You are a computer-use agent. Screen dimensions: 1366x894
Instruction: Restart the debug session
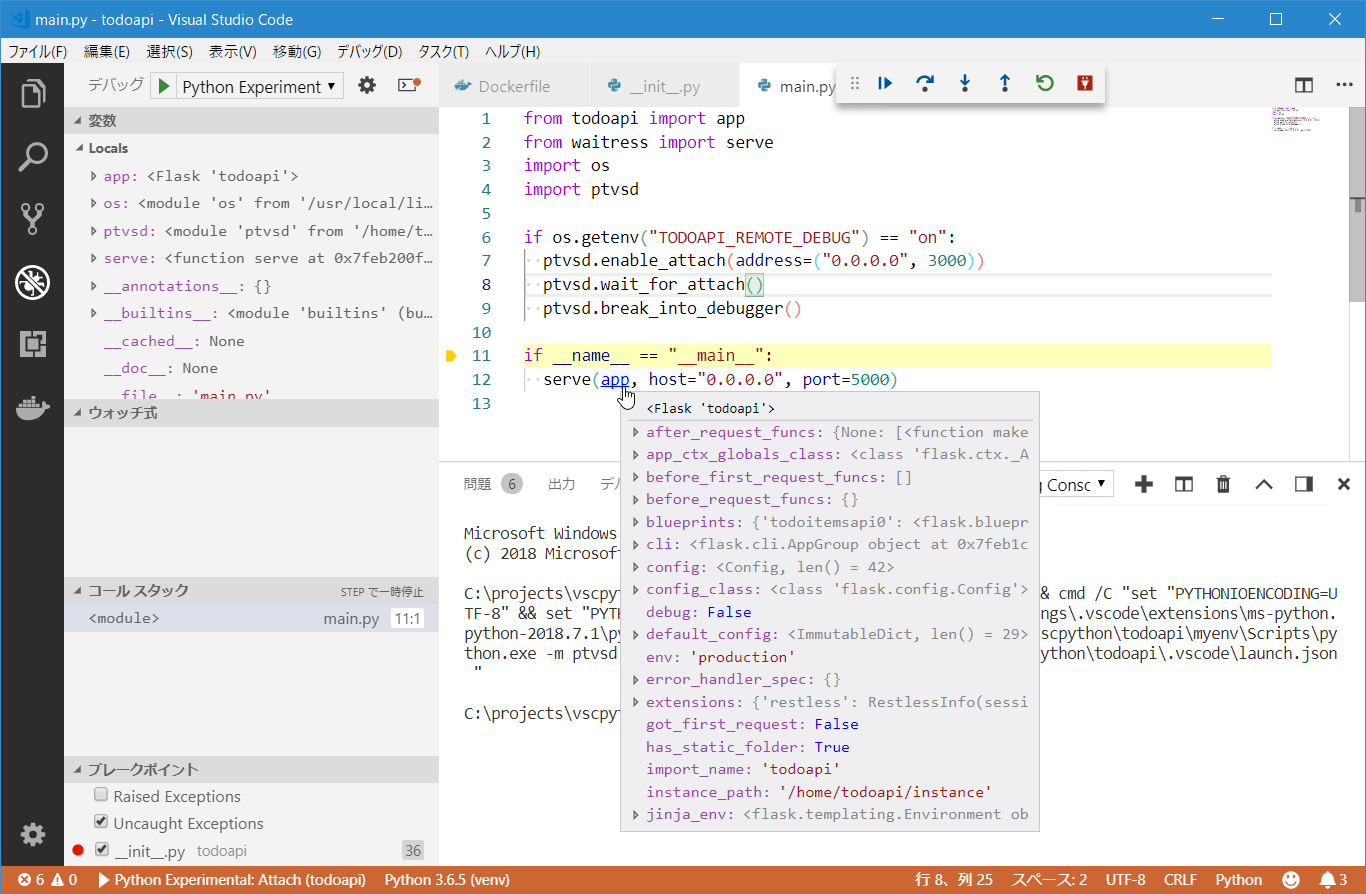click(x=1044, y=84)
